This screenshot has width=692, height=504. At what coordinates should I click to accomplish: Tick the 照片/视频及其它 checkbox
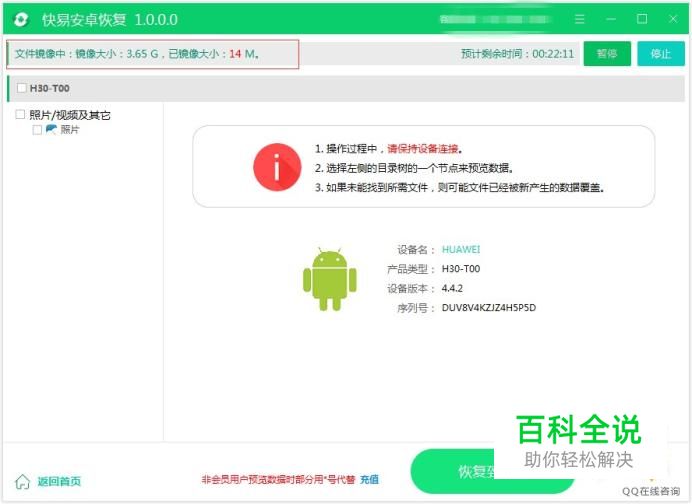20,115
